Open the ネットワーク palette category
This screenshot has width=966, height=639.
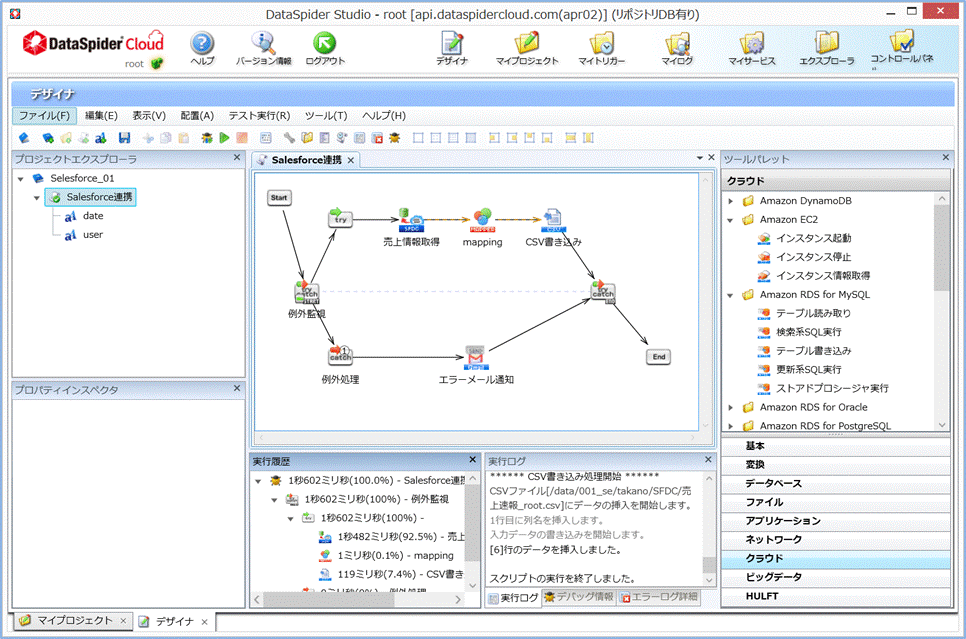point(835,539)
